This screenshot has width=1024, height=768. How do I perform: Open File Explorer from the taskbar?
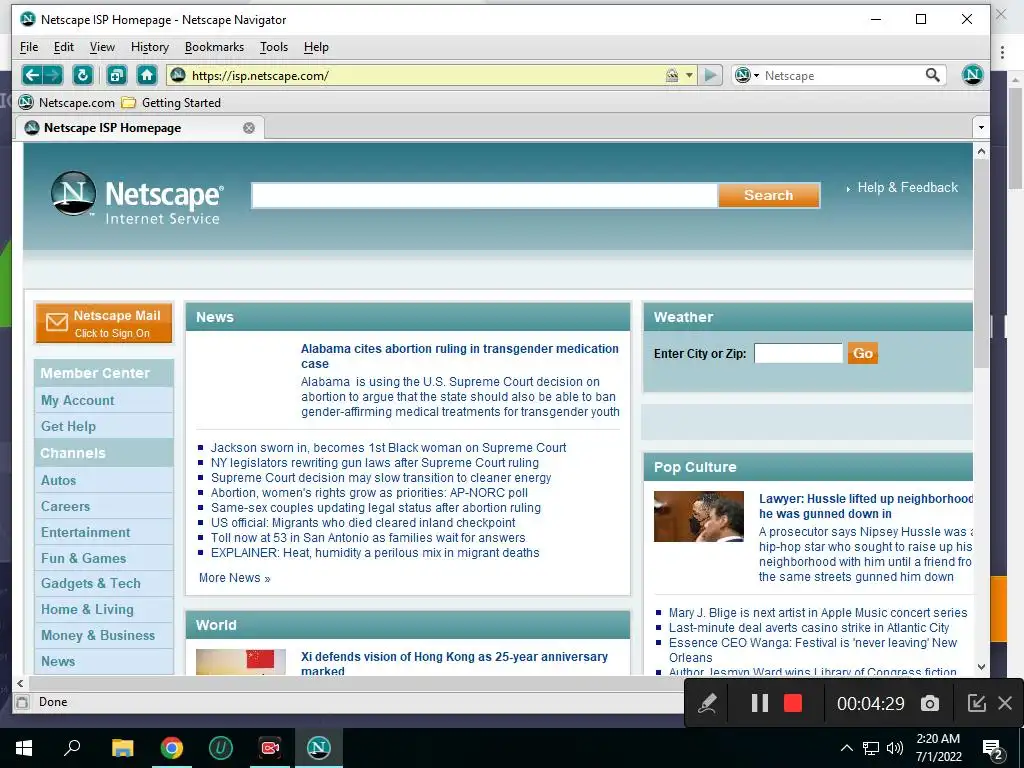pos(122,748)
